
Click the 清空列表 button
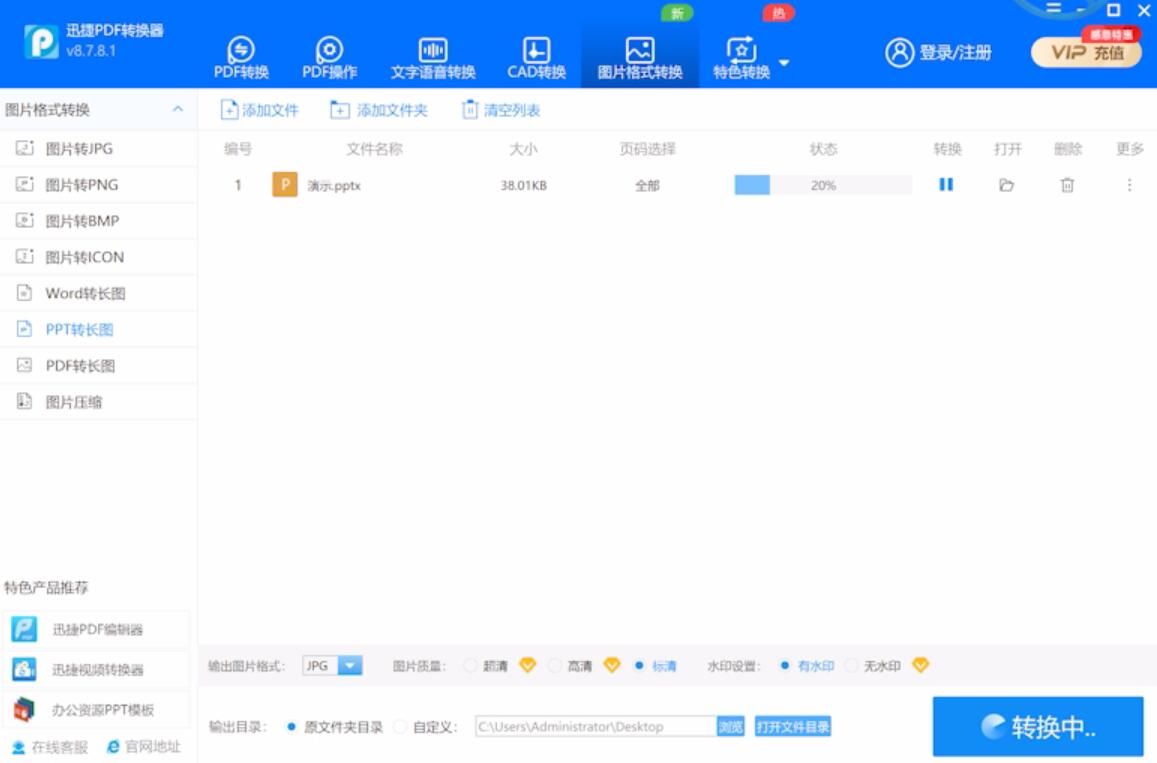click(x=501, y=110)
